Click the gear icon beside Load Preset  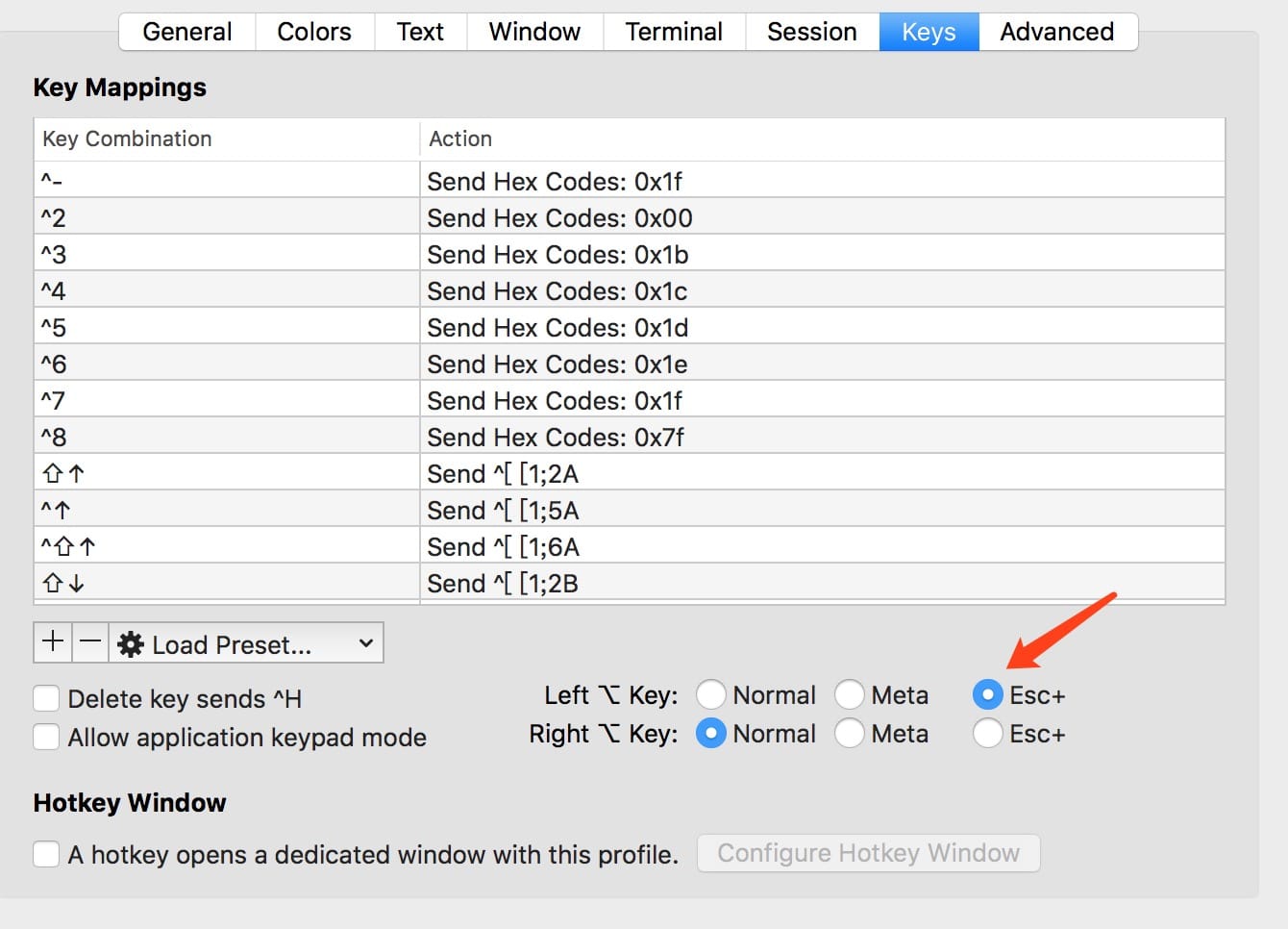(x=131, y=644)
